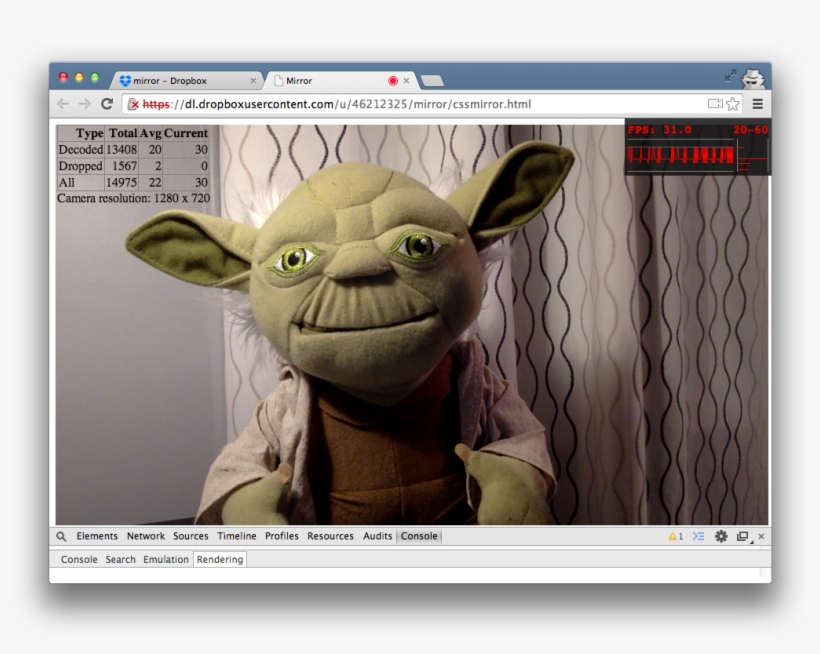This screenshot has height=654, width=820.
Task: Click the fullscreen arrows icon
Action: [730, 76]
